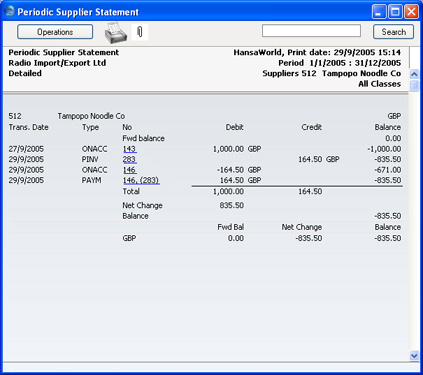Click supplier number 512 in table
The image size is (423, 375).
15,116
